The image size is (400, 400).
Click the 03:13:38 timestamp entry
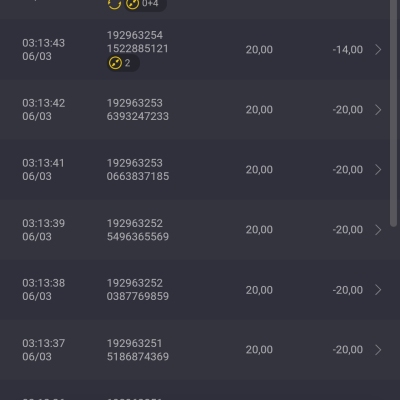[x=44, y=290]
